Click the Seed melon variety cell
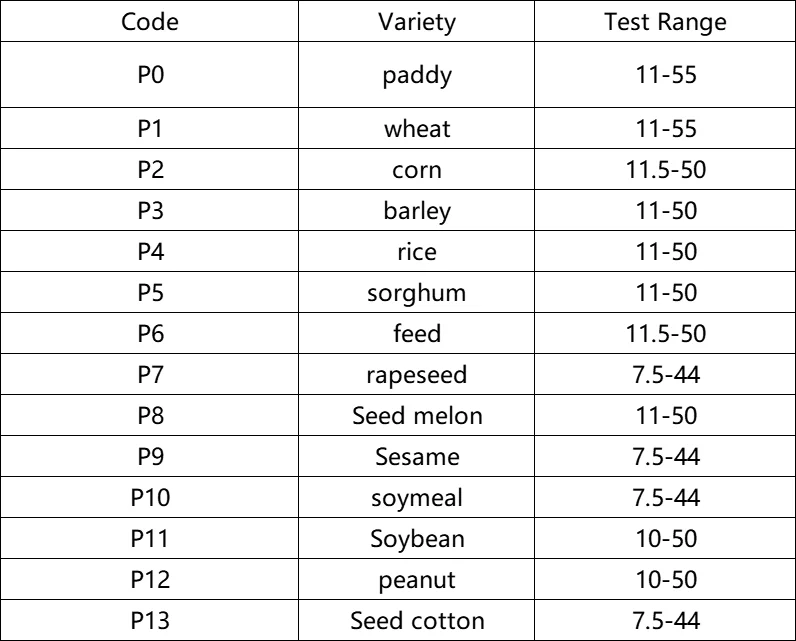The width and height of the screenshot is (796, 641). tap(417, 416)
